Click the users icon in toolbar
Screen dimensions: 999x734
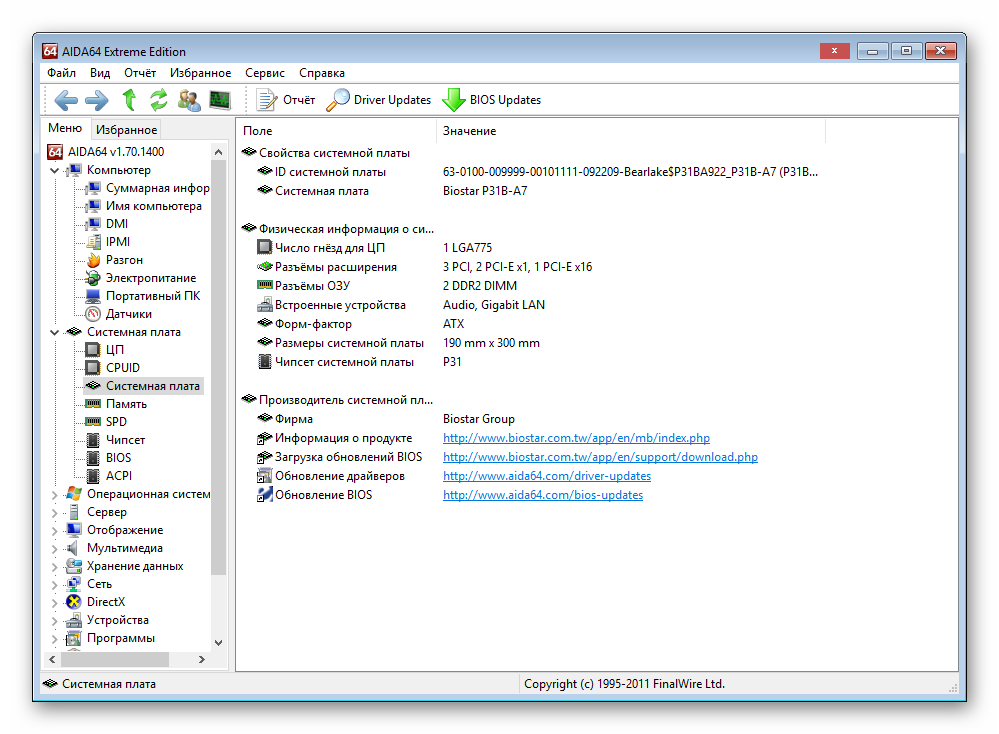[189, 100]
